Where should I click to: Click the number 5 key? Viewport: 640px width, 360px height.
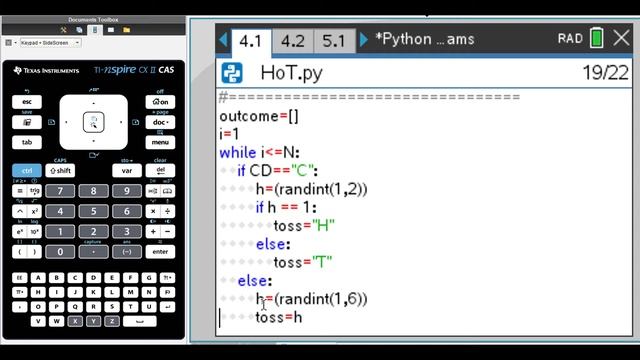[x=93, y=211]
